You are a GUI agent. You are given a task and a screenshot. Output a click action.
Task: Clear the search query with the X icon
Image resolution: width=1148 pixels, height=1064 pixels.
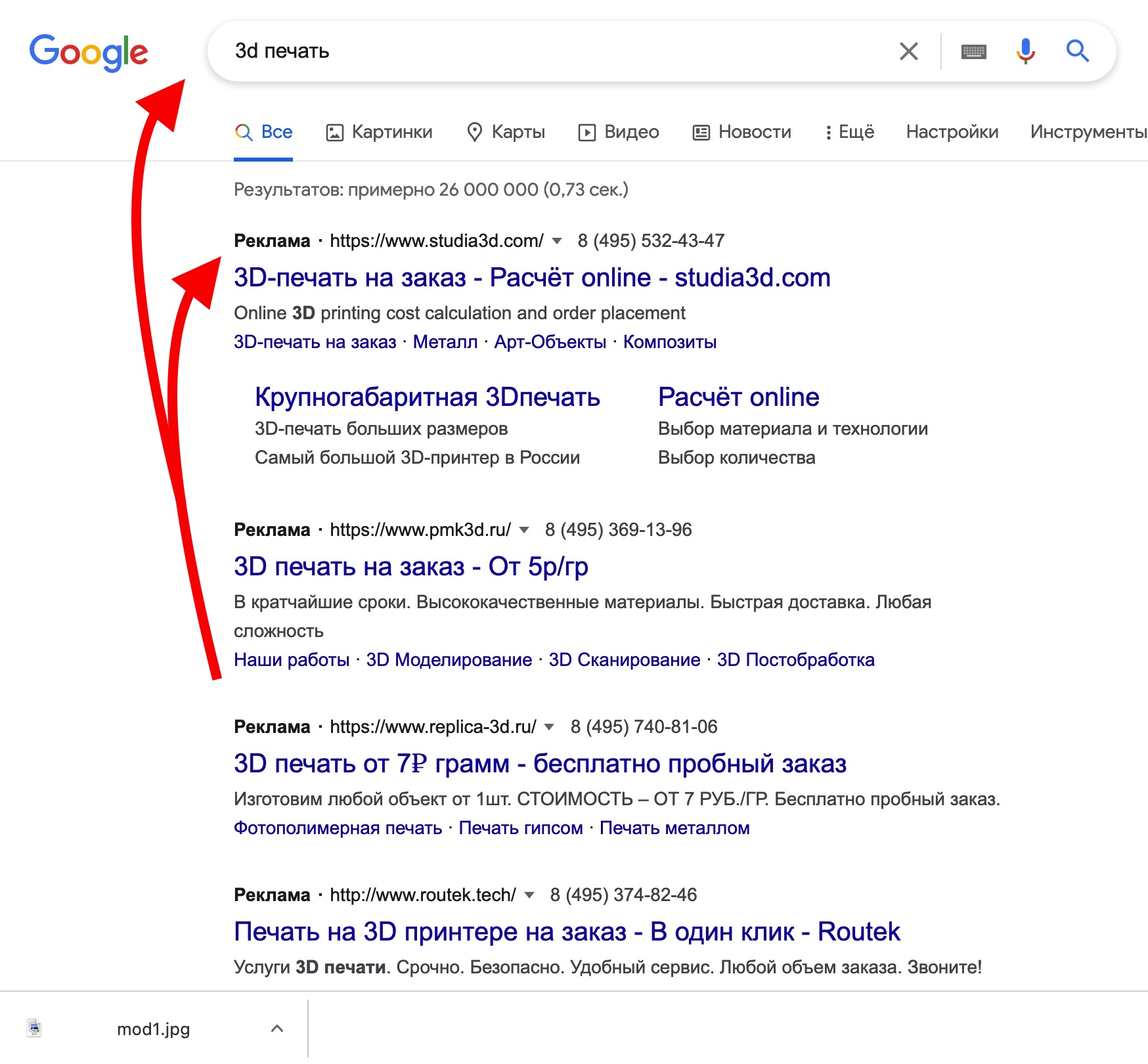(909, 51)
